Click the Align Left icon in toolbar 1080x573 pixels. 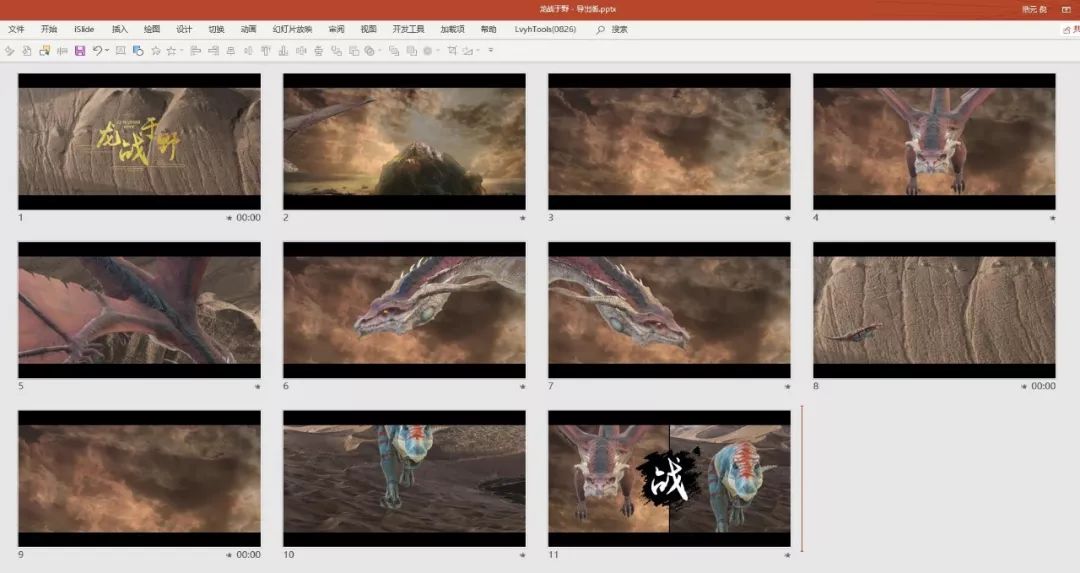tap(196, 51)
